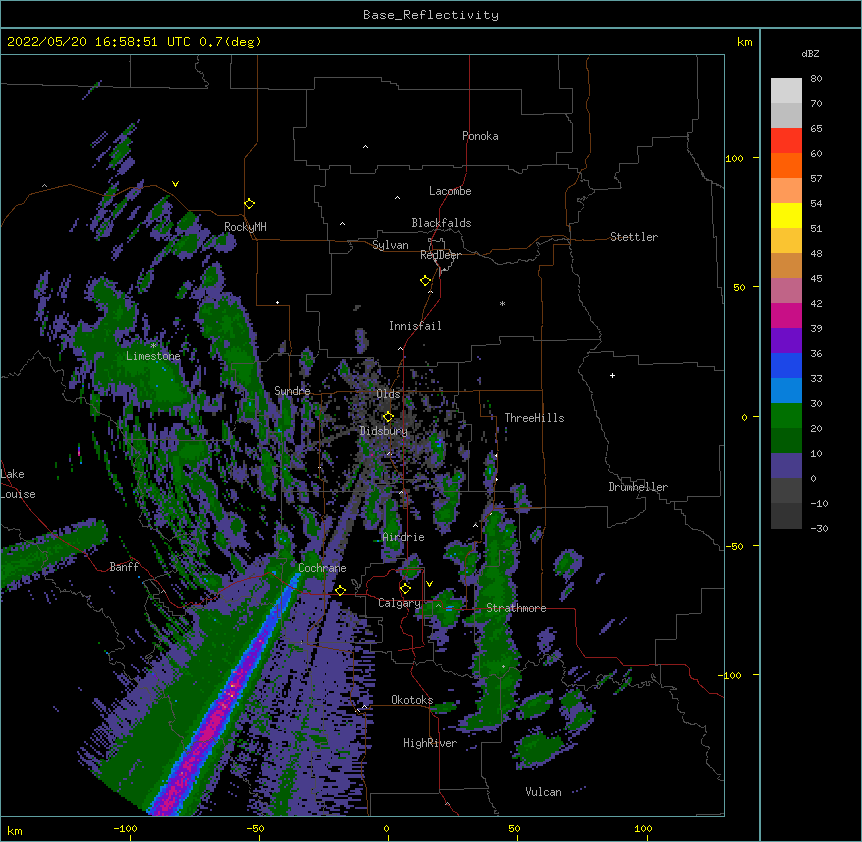Click the Innisfail city label
This screenshot has width=862, height=842.
[x=415, y=326]
